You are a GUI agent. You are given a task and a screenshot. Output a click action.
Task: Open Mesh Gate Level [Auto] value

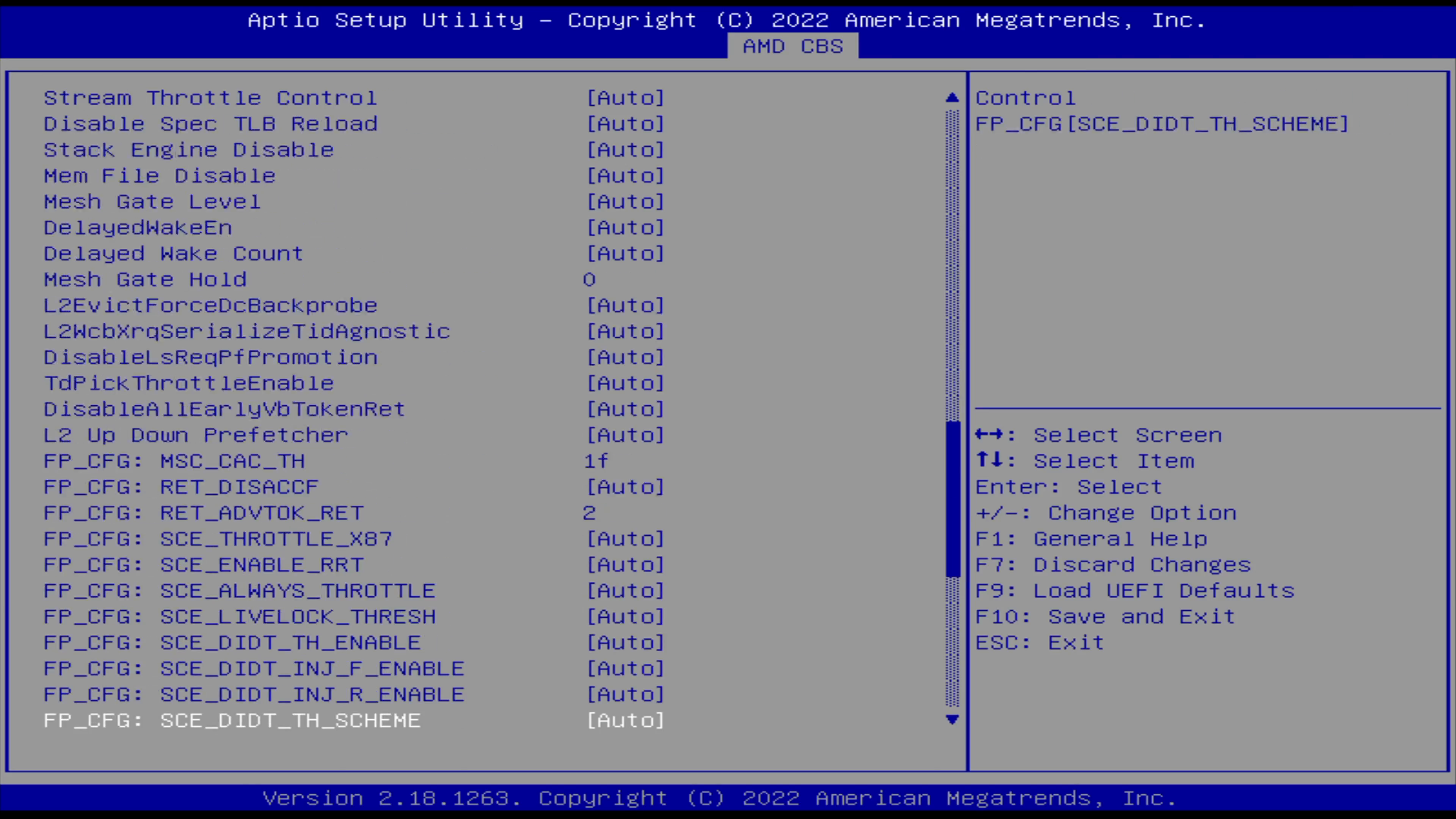(626, 202)
